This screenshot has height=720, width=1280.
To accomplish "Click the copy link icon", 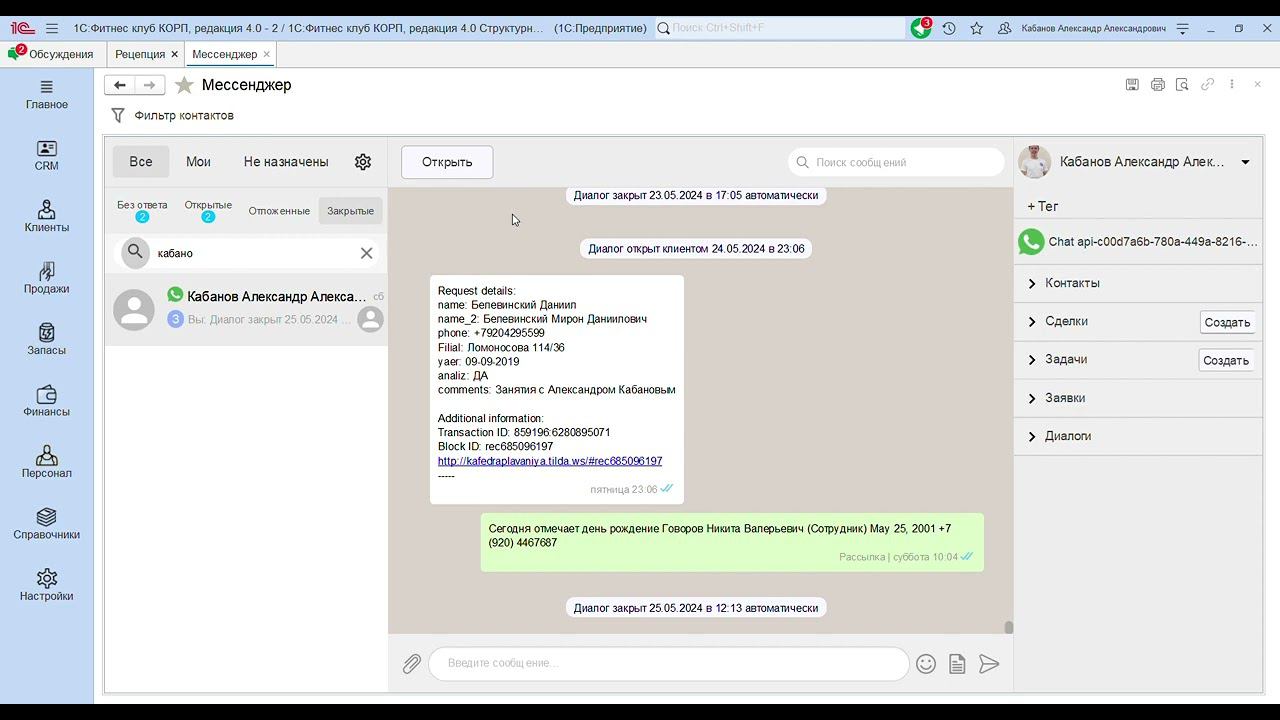I will pos(1208,85).
